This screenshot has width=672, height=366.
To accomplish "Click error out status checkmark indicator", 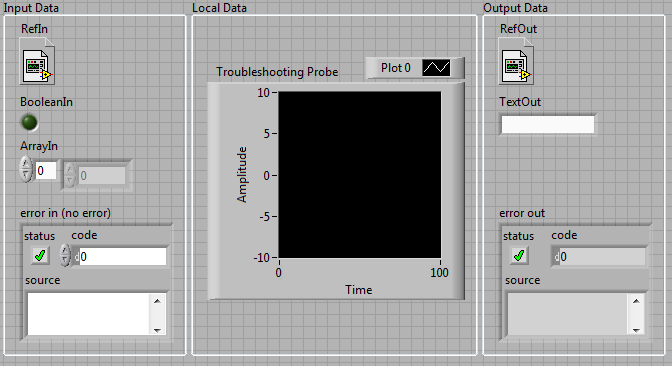I will (519, 256).
